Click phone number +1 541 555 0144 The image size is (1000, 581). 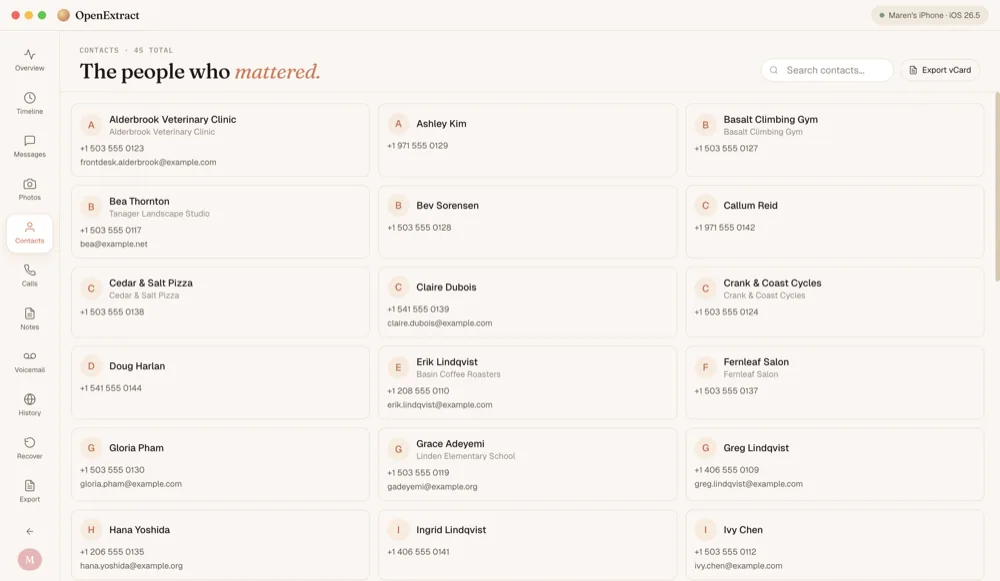point(110,388)
